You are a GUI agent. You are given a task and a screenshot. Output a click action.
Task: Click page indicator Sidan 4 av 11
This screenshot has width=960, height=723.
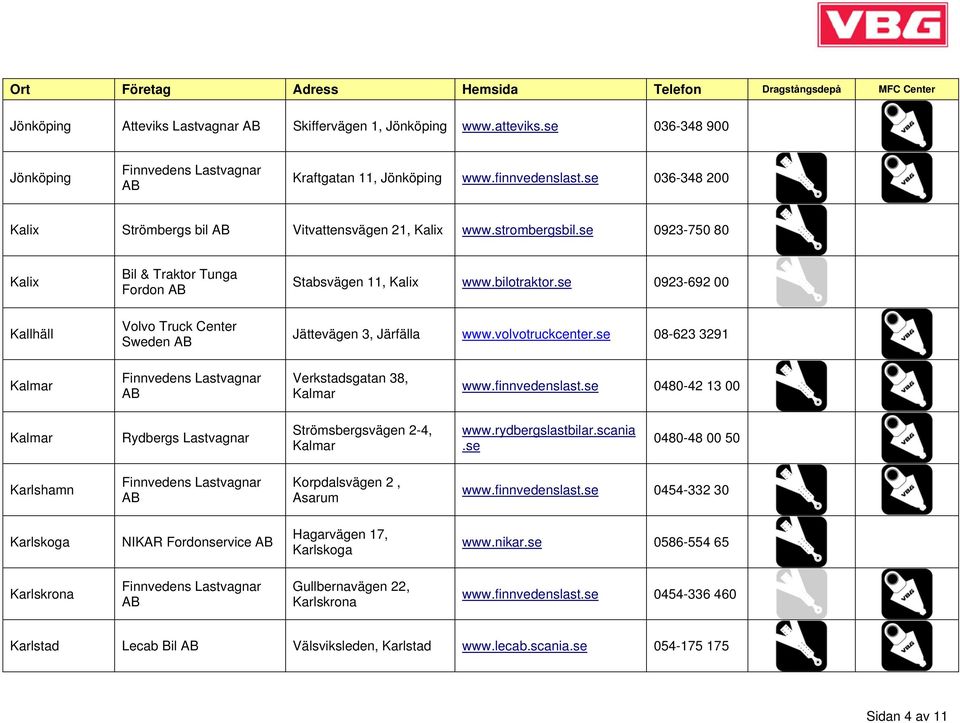(906, 716)
